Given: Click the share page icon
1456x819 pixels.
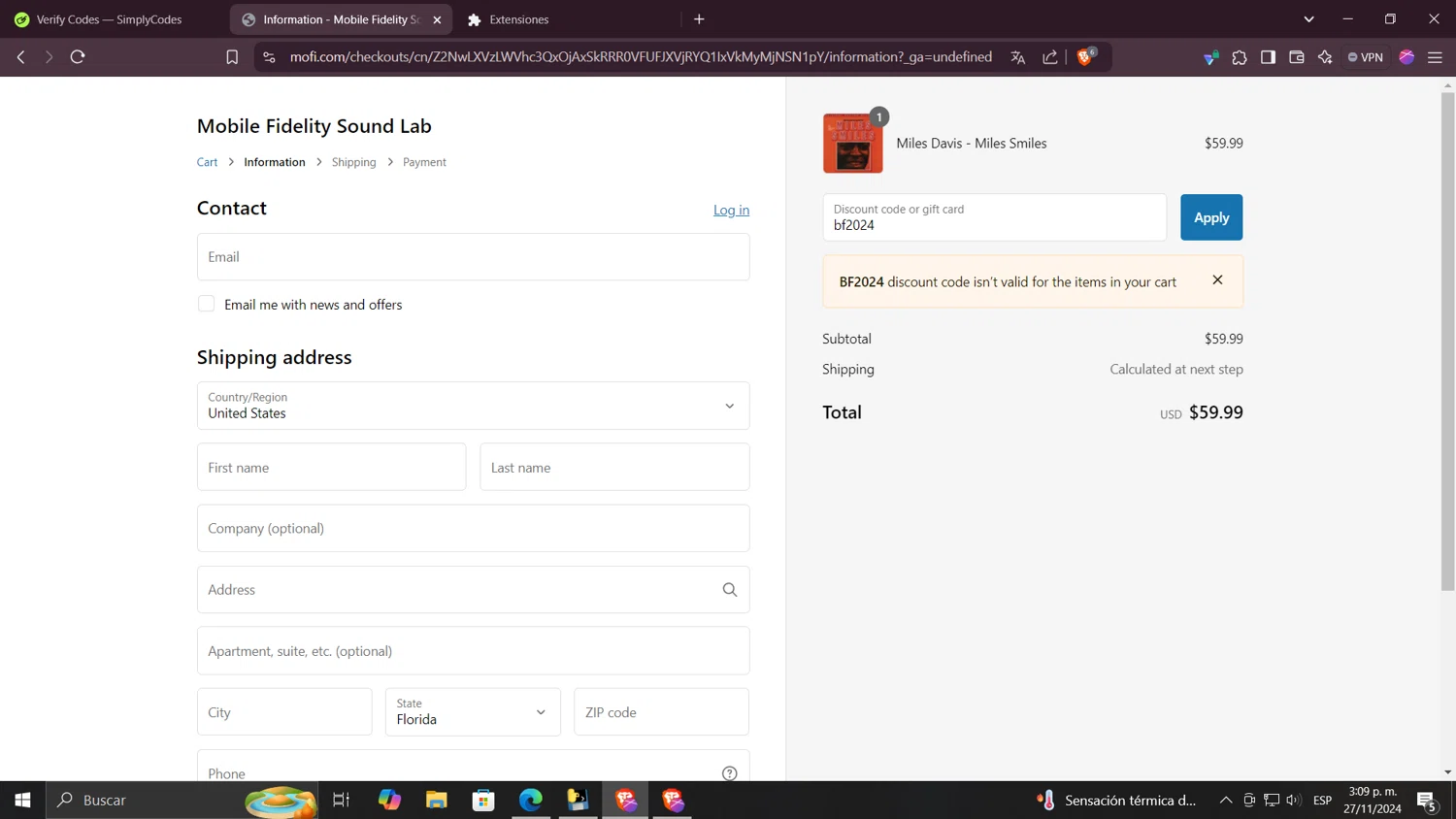Looking at the screenshot, I should (x=1050, y=57).
